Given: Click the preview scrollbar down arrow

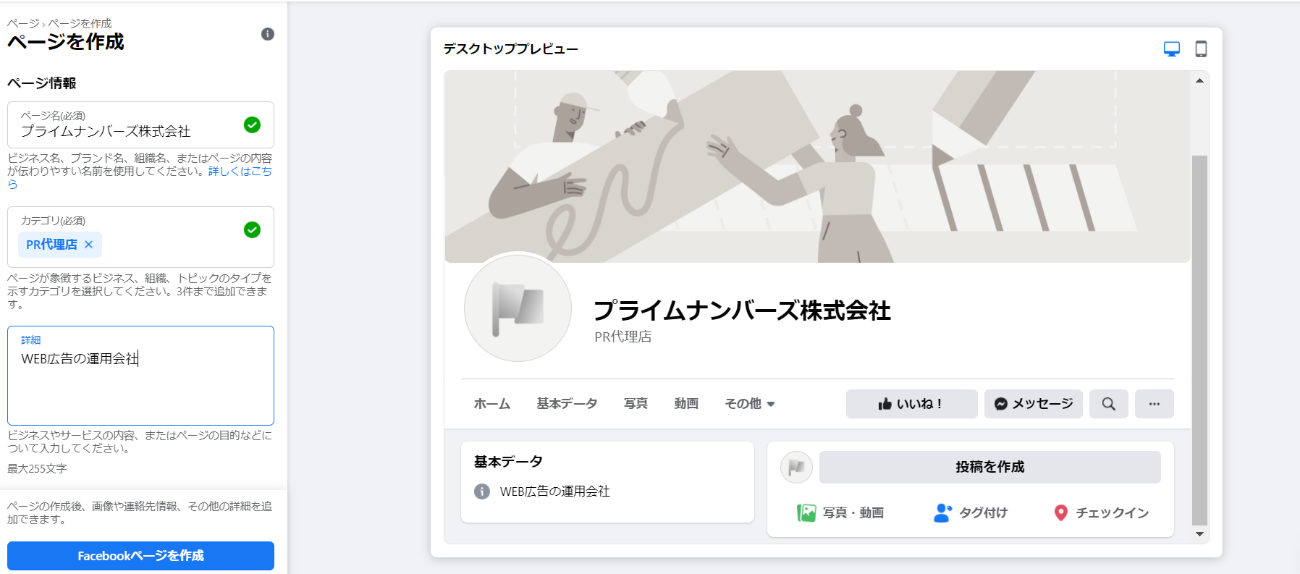Looking at the screenshot, I should click(x=1199, y=535).
